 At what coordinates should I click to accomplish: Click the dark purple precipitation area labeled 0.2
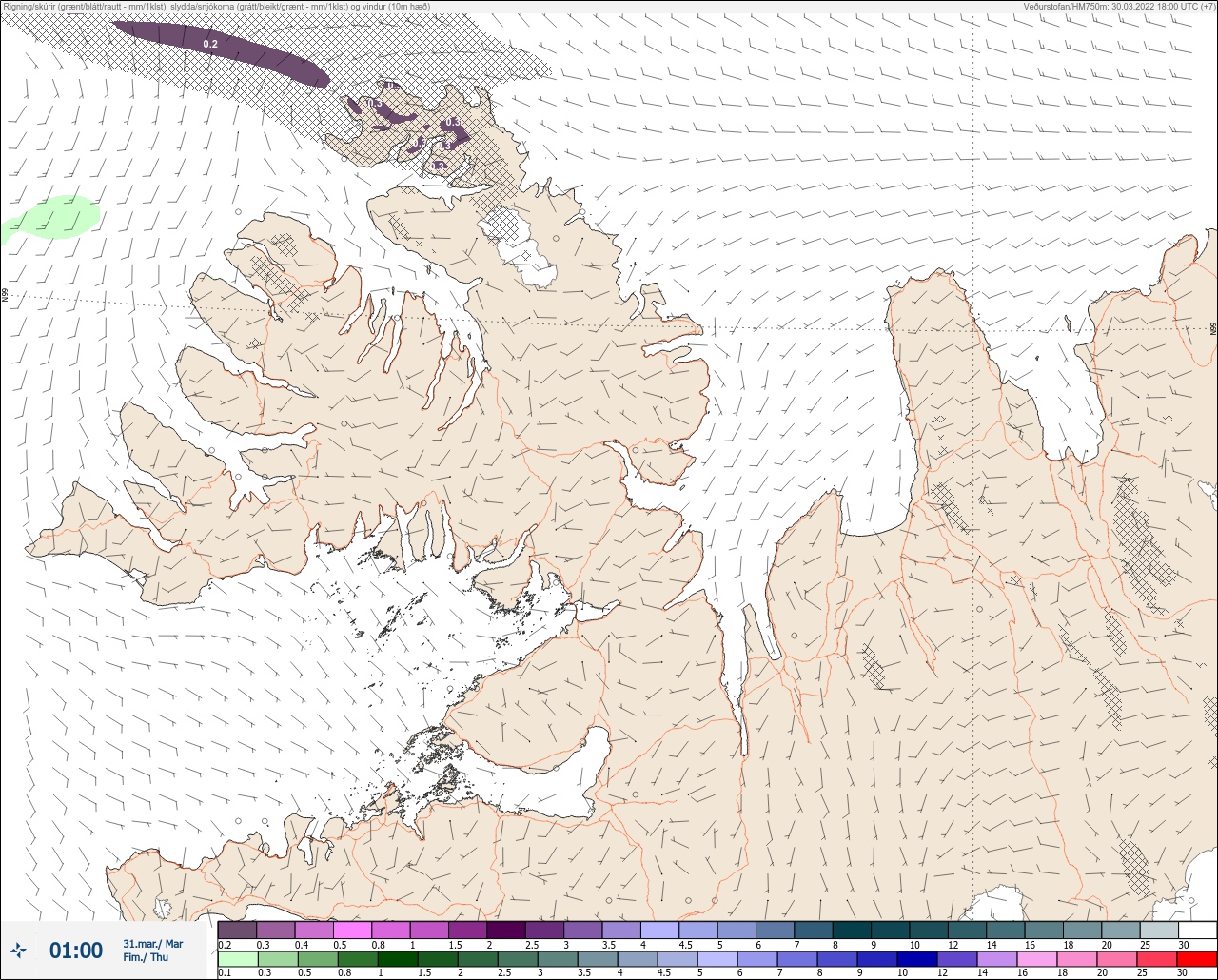click(221, 52)
